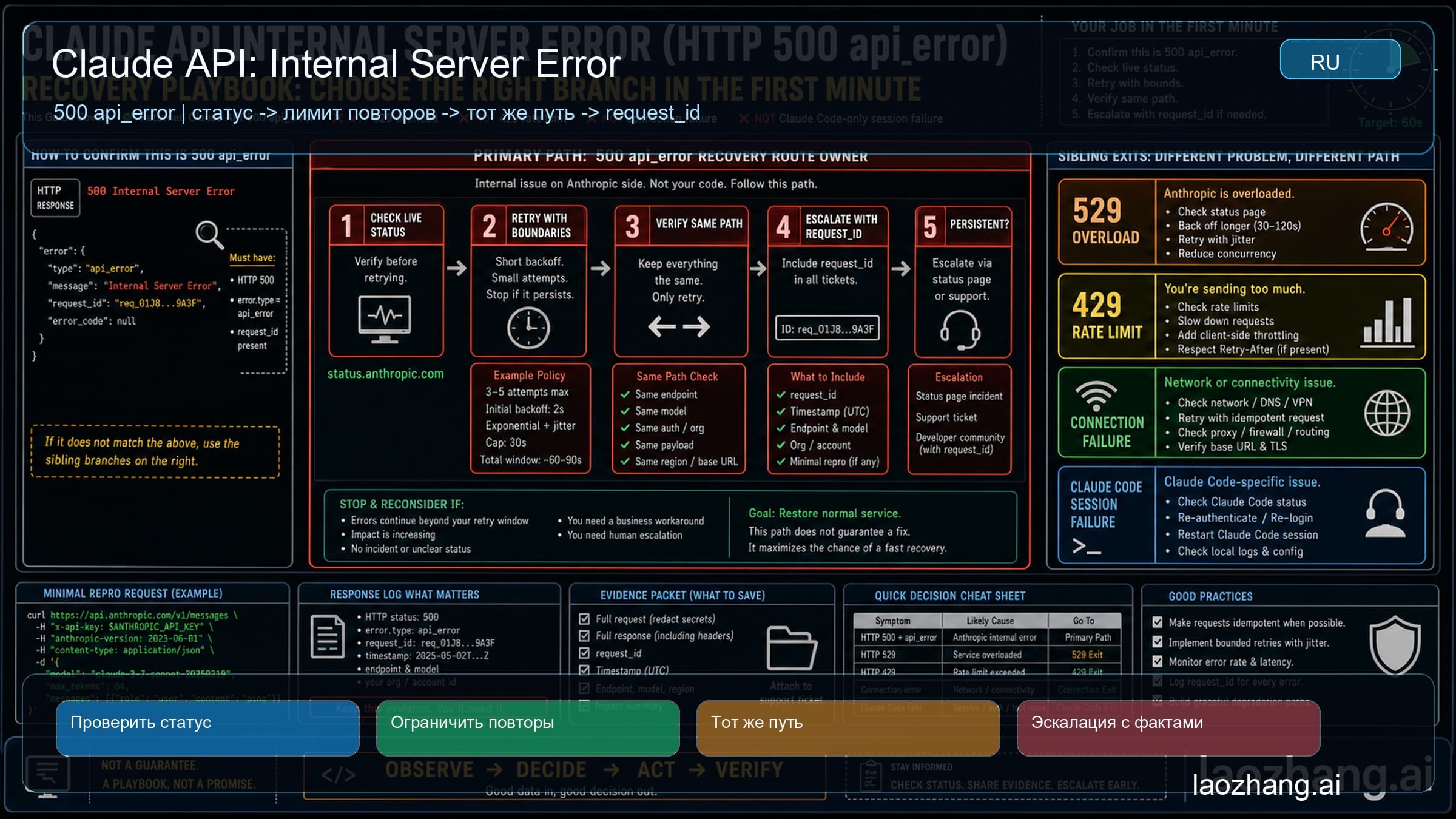
Task: Toggle the 'request_id' checkbox in Evidence Packet
Action: pos(584,653)
